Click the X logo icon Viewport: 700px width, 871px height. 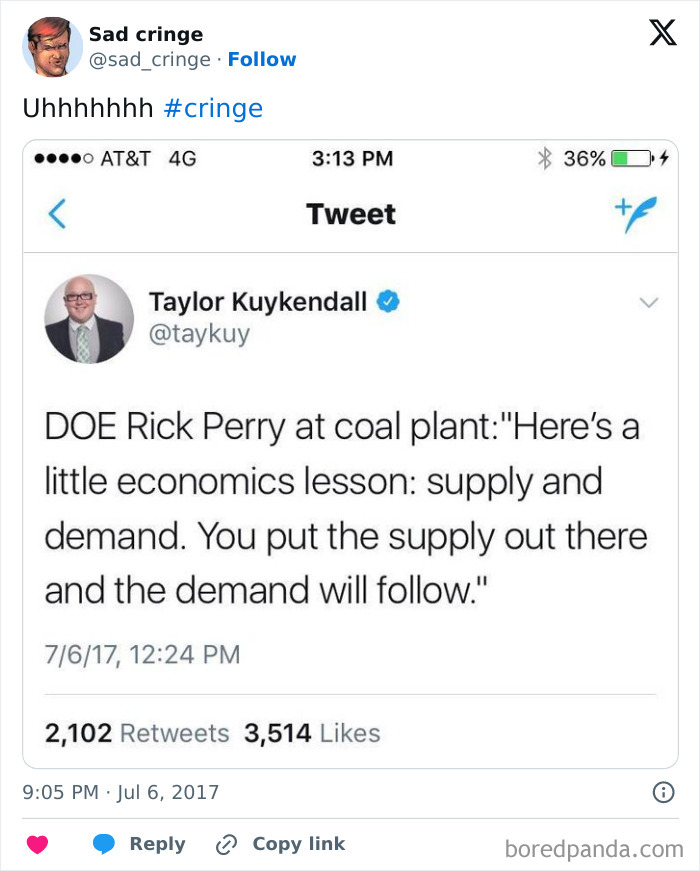point(663,32)
